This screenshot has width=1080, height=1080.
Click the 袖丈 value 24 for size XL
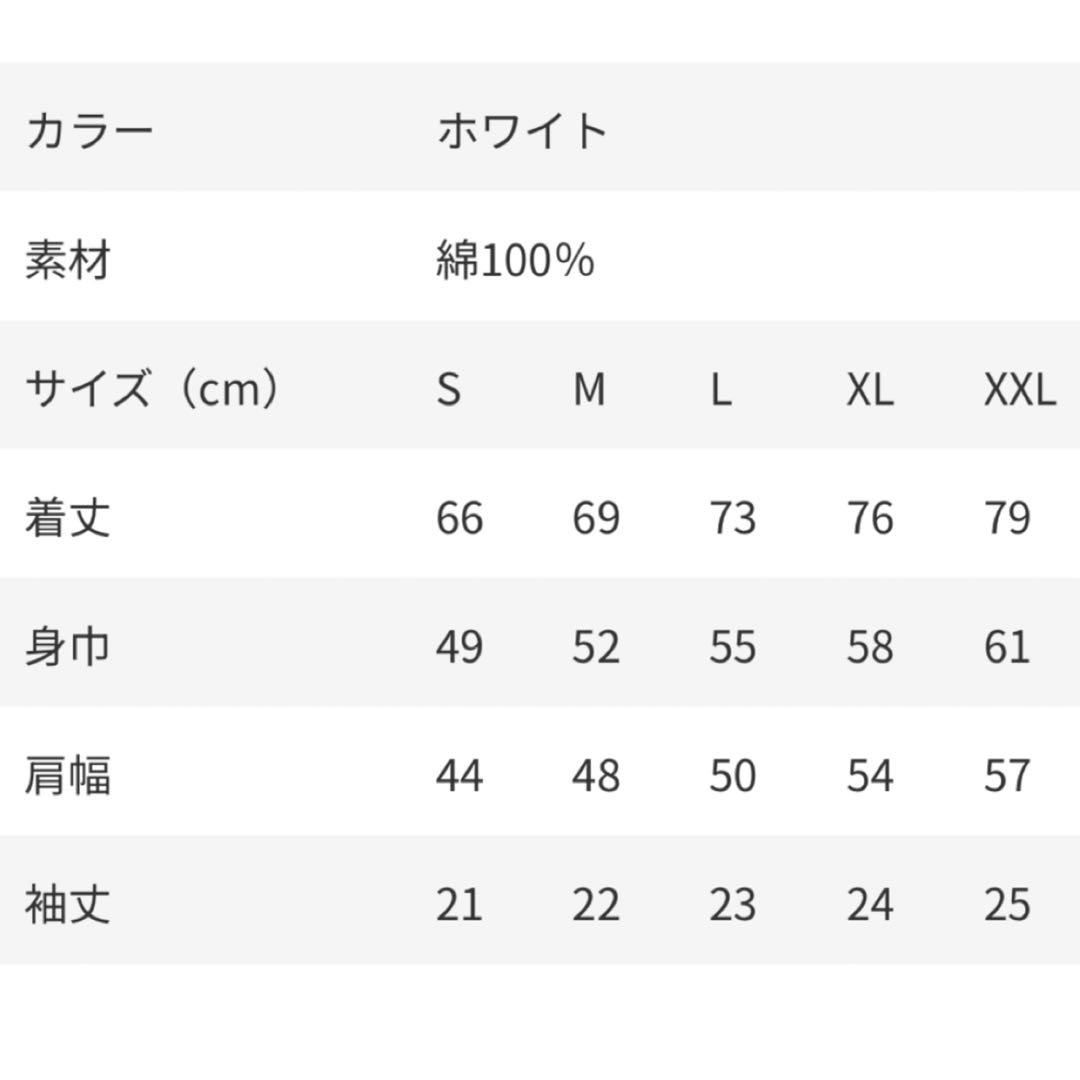coord(869,906)
